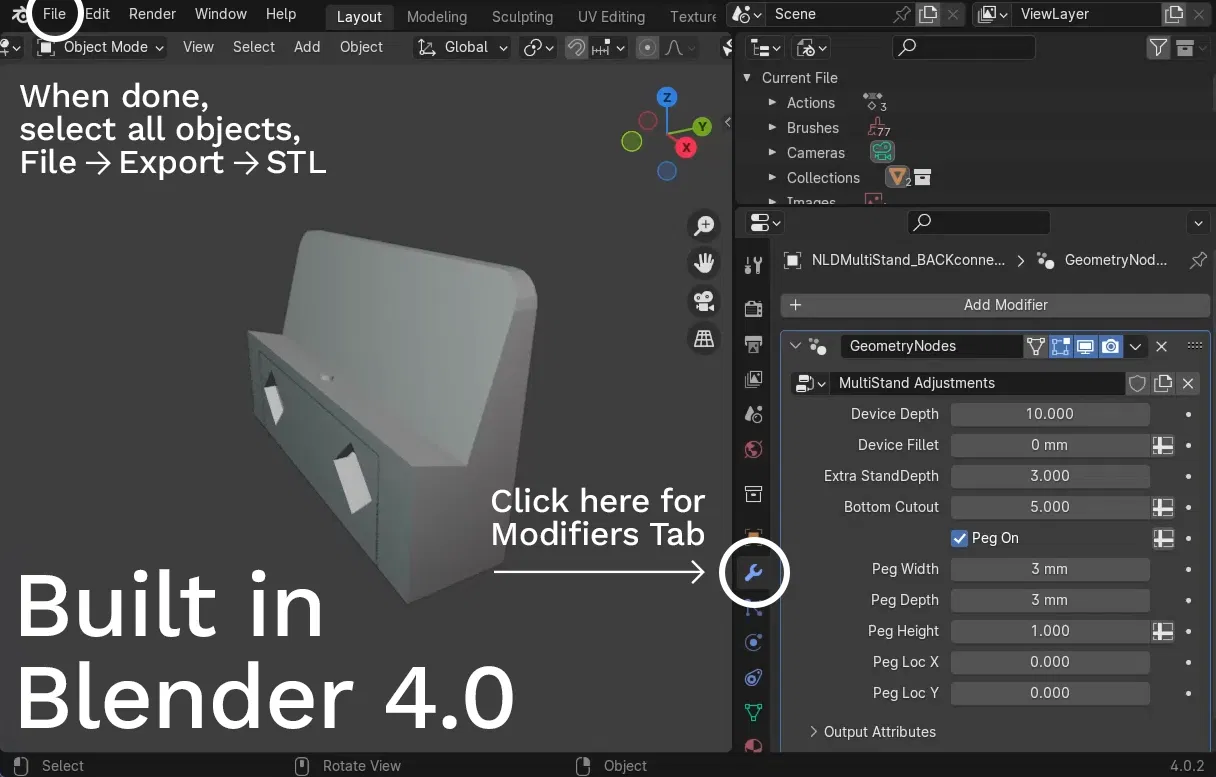This screenshot has height=777, width=1216.
Task: Expand the Brushes tree item
Action: 772,128
